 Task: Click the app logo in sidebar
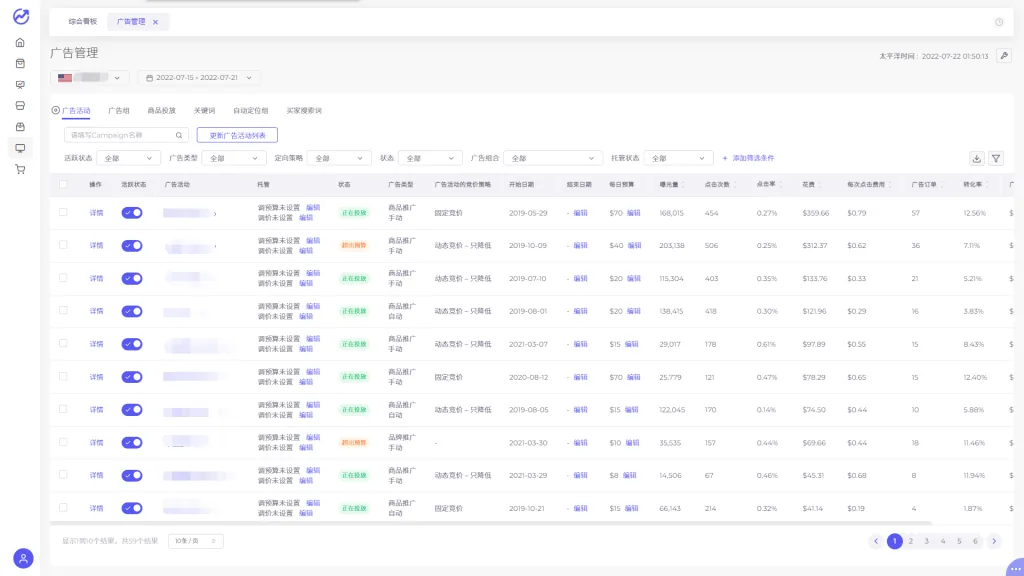click(x=21, y=16)
